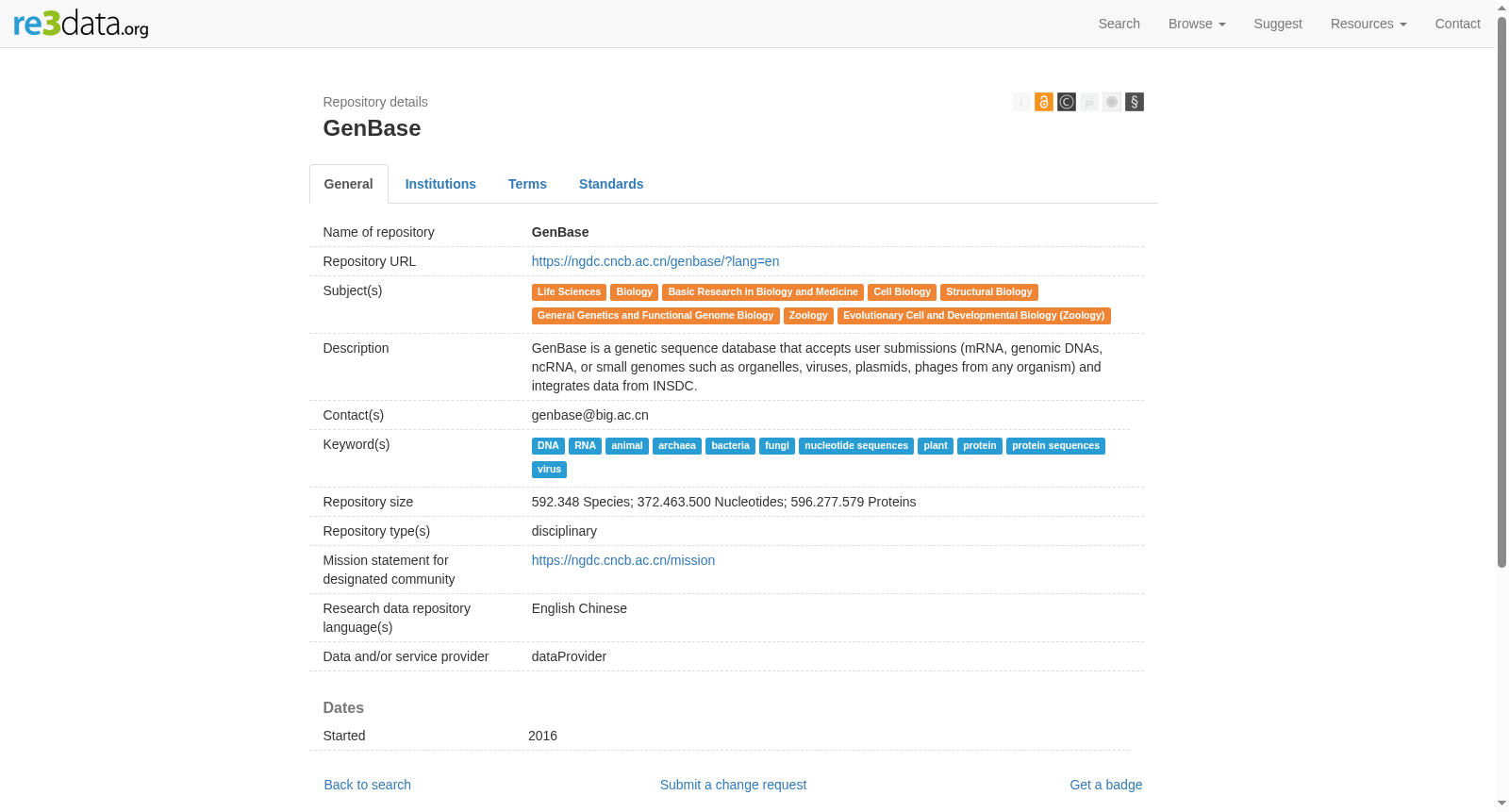This screenshot has height=812, width=1509.
Task: Click the Cell Biology subject tag
Action: pyautogui.click(x=903, y=292)
